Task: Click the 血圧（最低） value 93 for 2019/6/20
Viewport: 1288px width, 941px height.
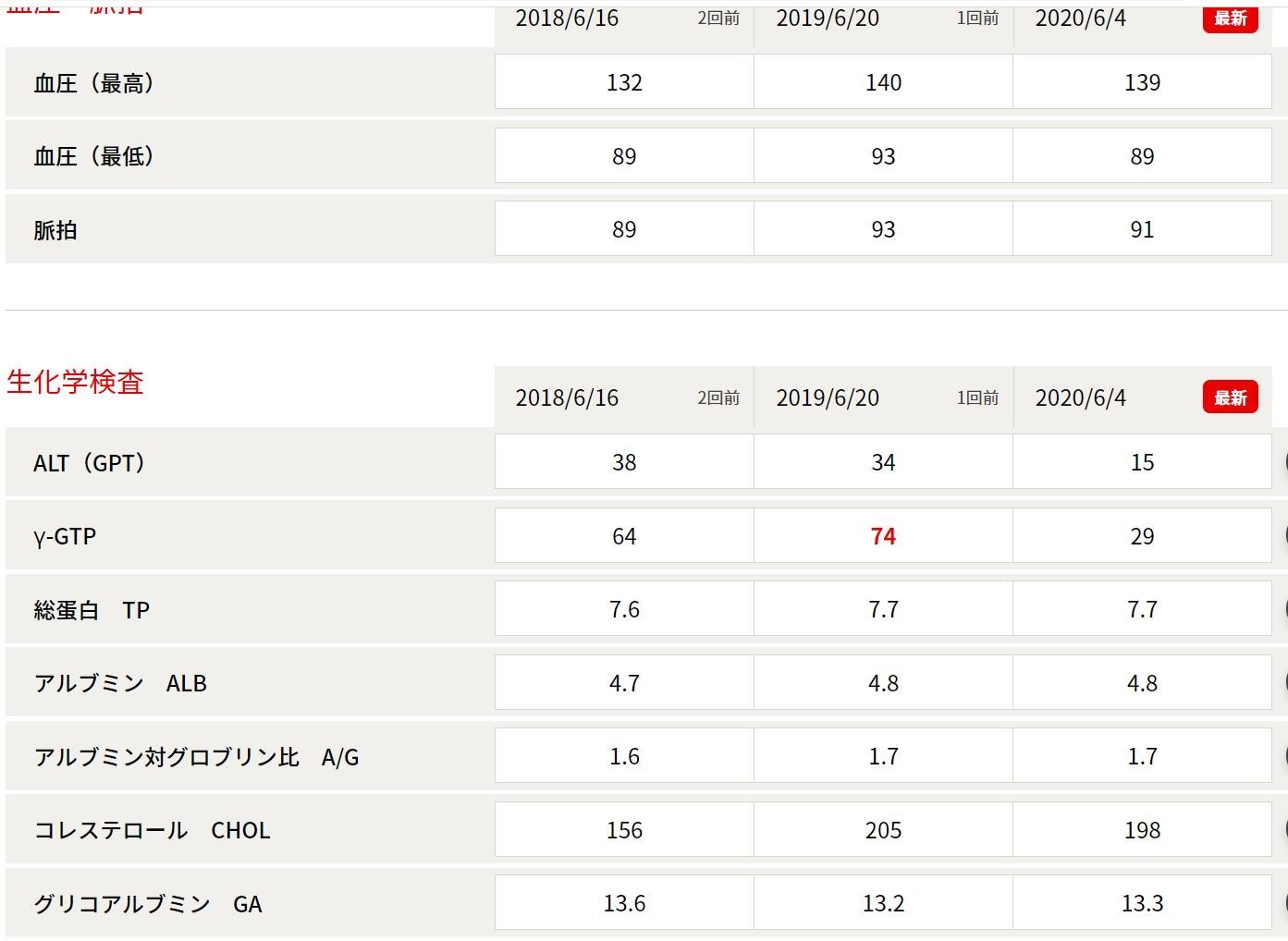Action: click(x=883, y=156)
